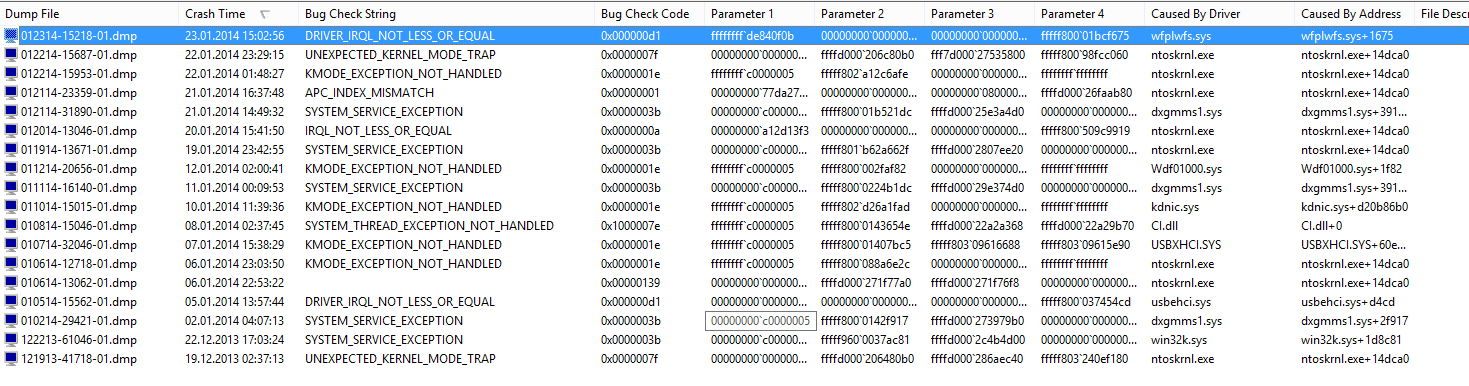This screenshot has width=1469, height=386.
Task: Click the dump icon beside 012114-23359-01.dmp
Action: [x=11, y=92]
